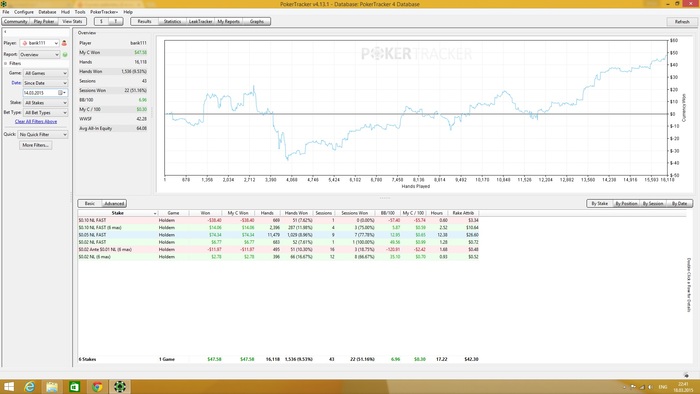Collapse the left sidebar with the arrow icon
This screenshot has width=700, height=394.
tap(5, 32)
